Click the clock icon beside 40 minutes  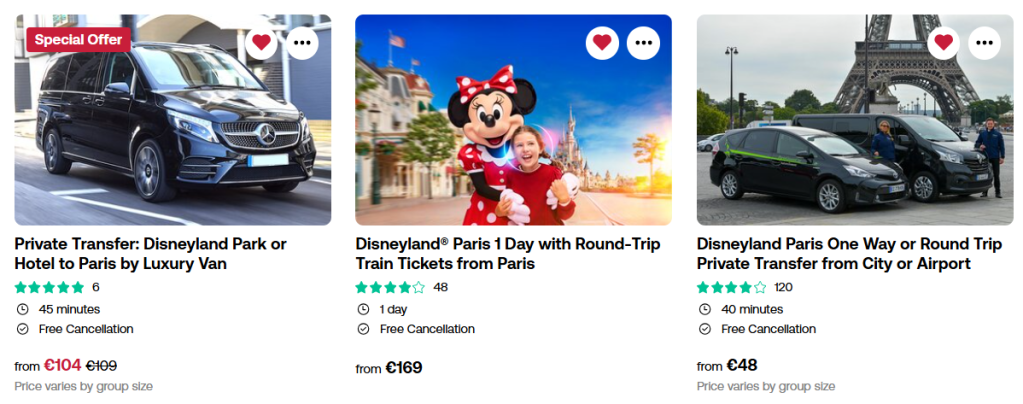[x=704, y=309]
